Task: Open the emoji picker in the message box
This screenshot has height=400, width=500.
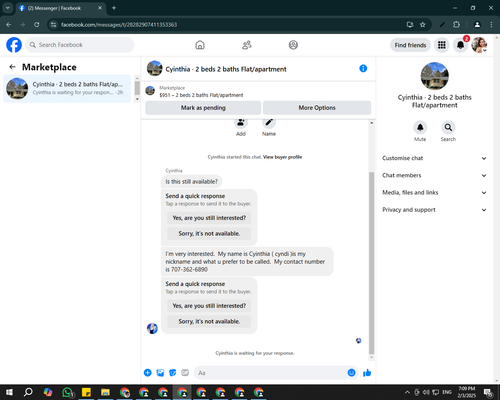Action: 351,373
